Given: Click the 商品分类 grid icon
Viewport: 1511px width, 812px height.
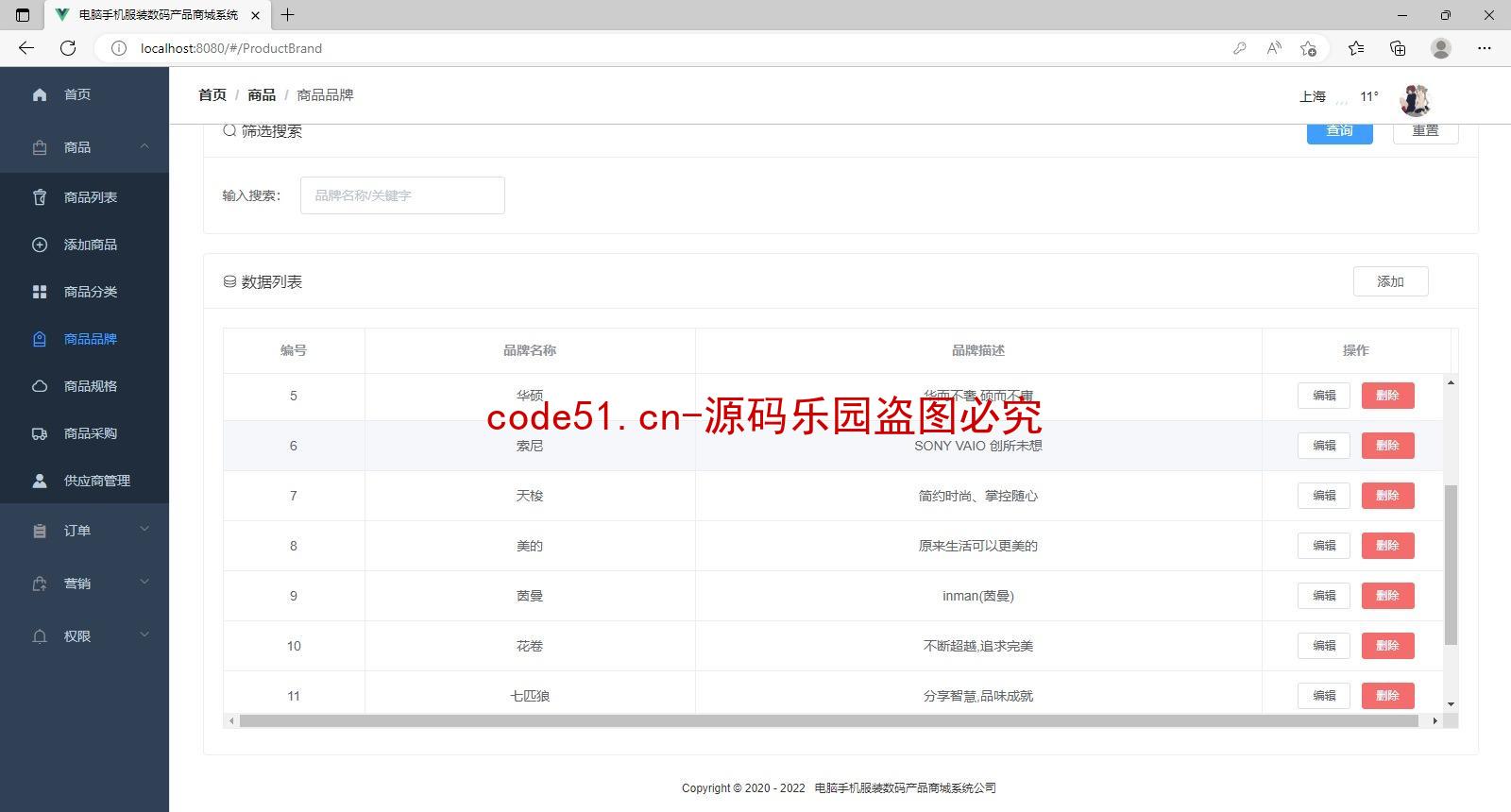Looking at the screenshot, I should point(40,292).
